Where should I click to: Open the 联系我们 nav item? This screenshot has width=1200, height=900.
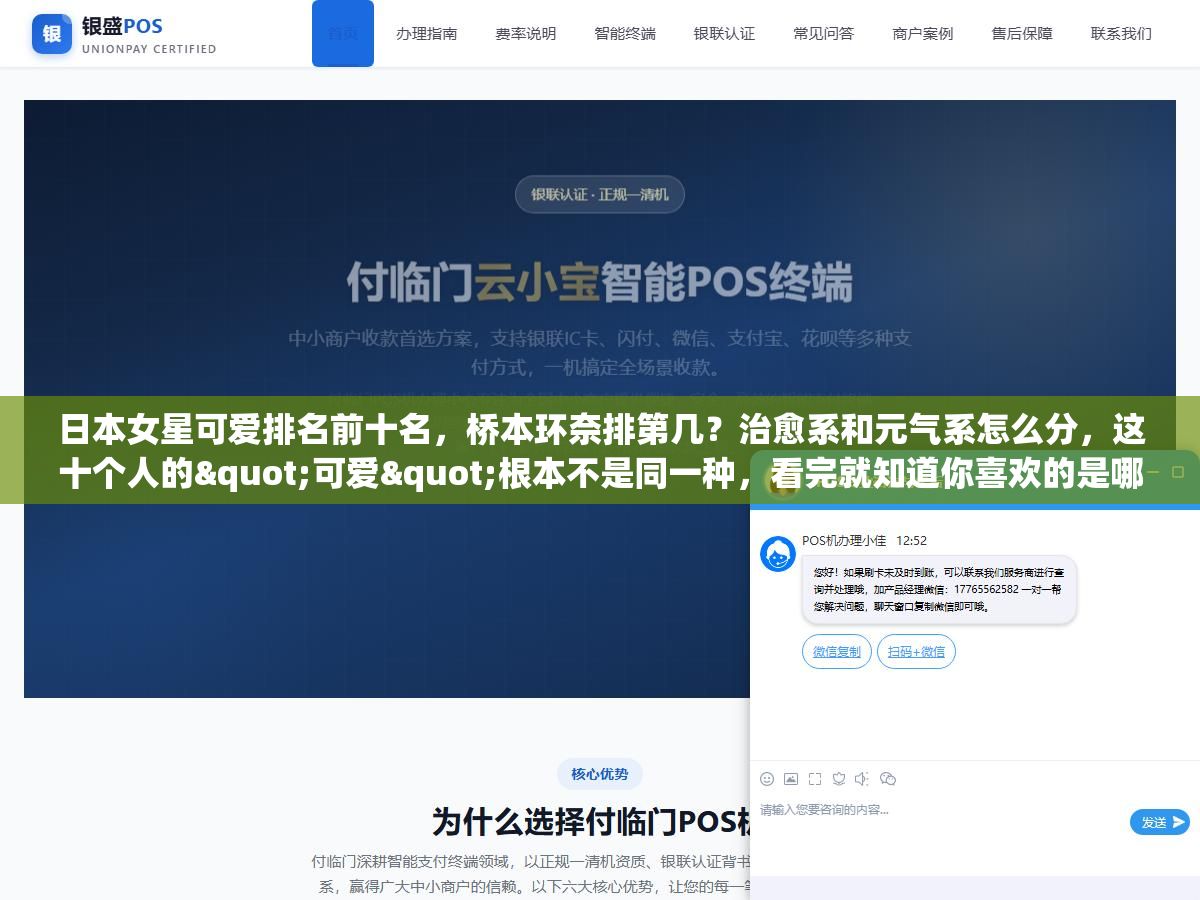pyautogui.click(x=1121, y=33)
